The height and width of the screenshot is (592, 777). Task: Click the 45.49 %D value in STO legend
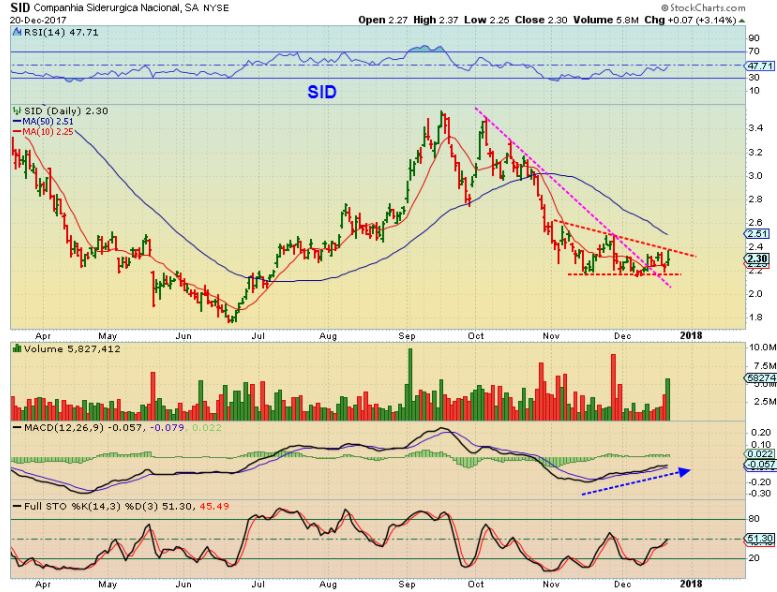(x=214, y=506)
